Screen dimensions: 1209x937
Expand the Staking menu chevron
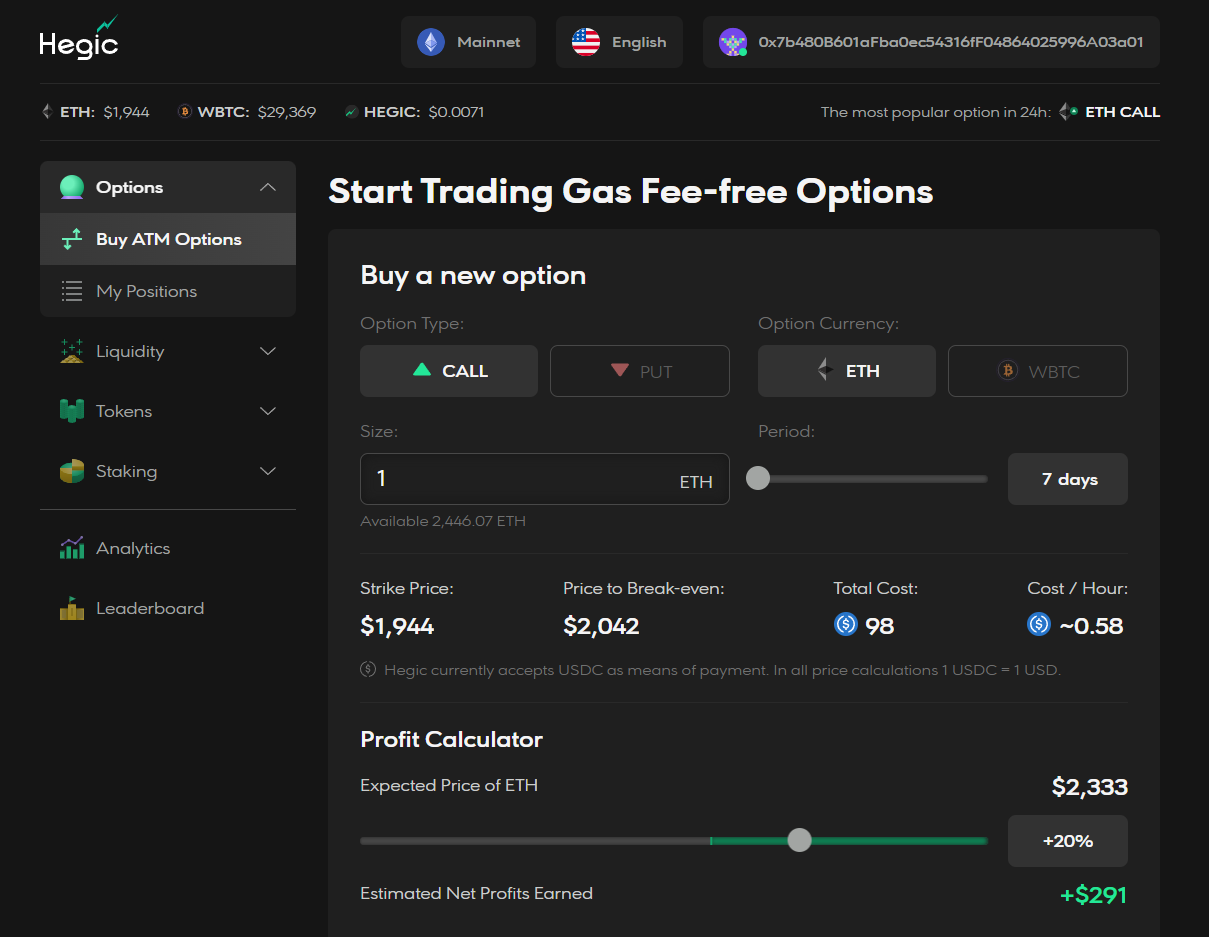coord(268,471)
